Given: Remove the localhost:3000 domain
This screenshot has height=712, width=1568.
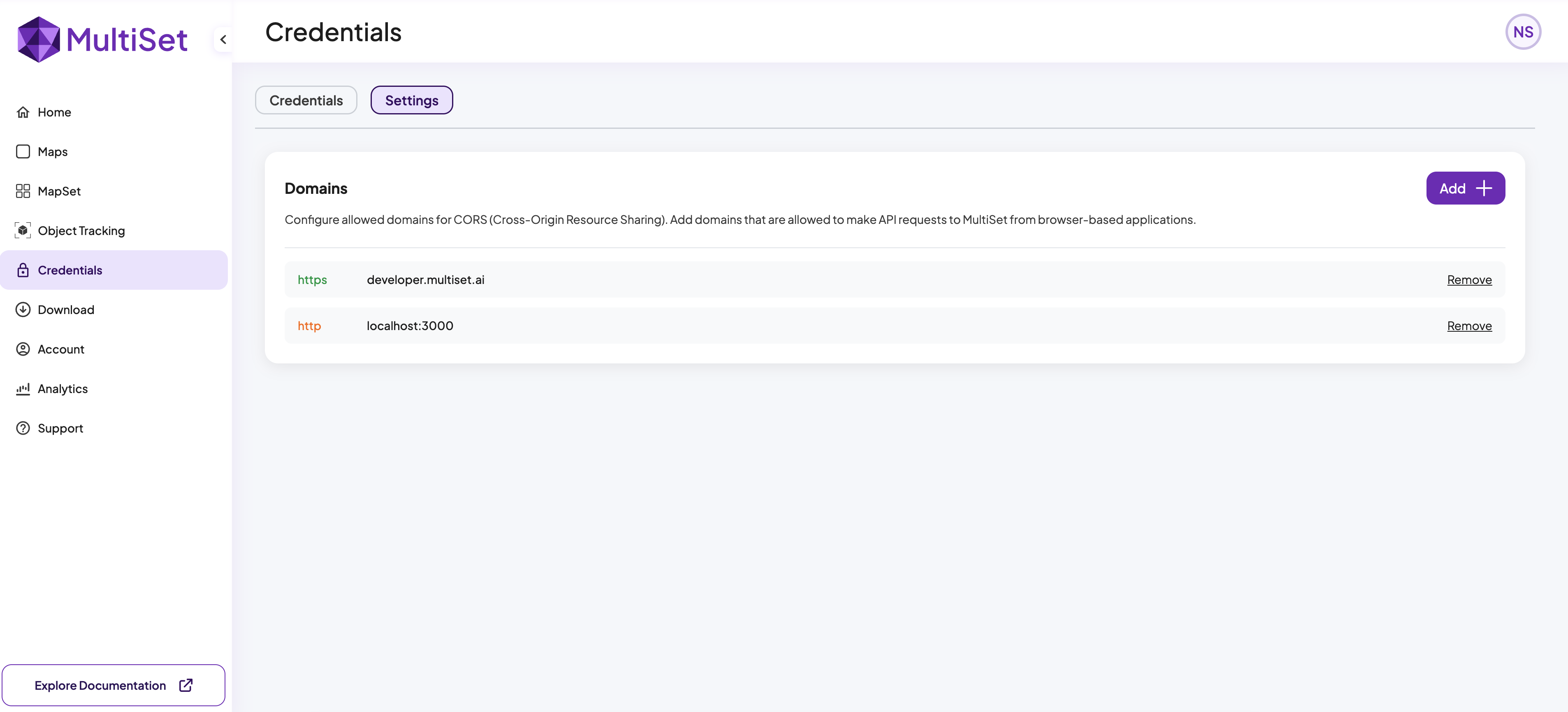Looking at the screenshot, I should click(1469, 326).
